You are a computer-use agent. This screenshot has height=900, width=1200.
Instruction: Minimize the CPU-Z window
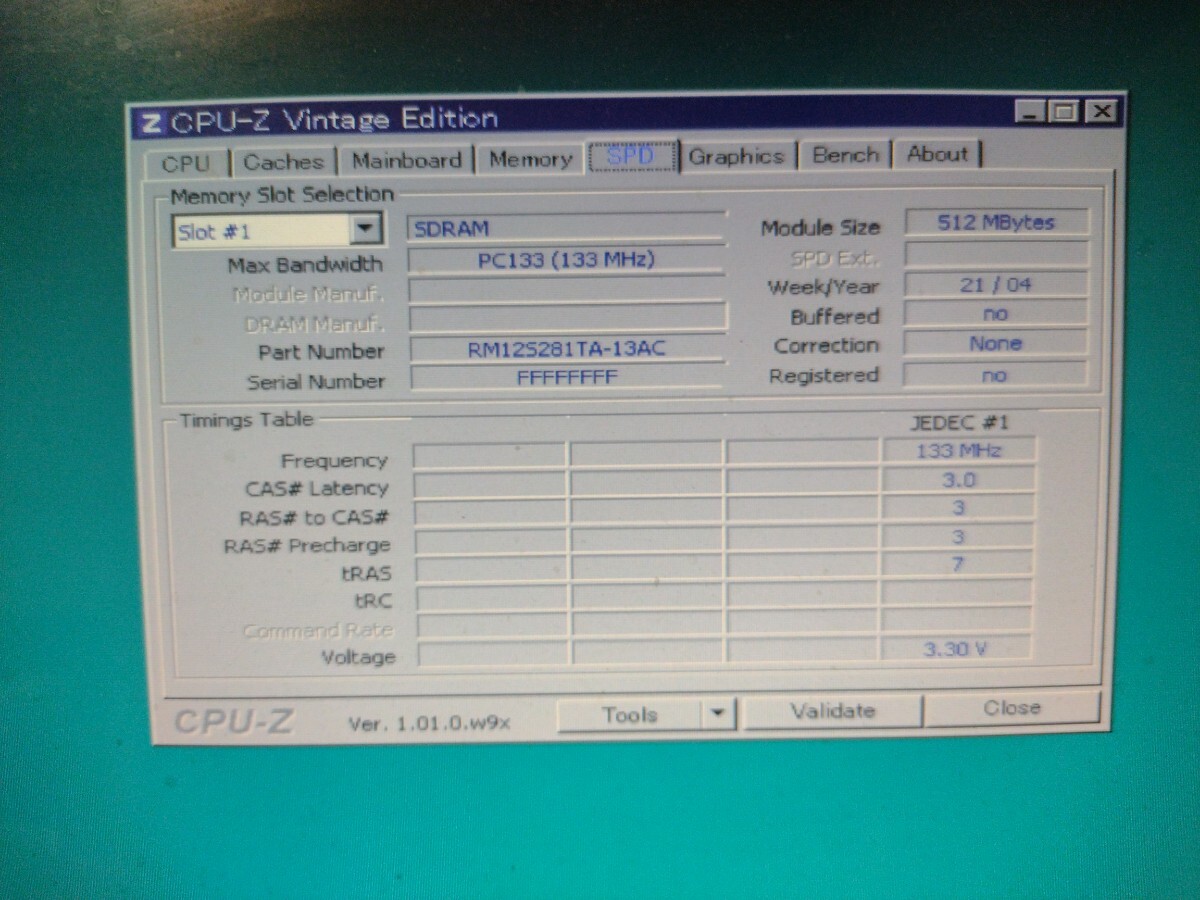tap(1031, 112)
